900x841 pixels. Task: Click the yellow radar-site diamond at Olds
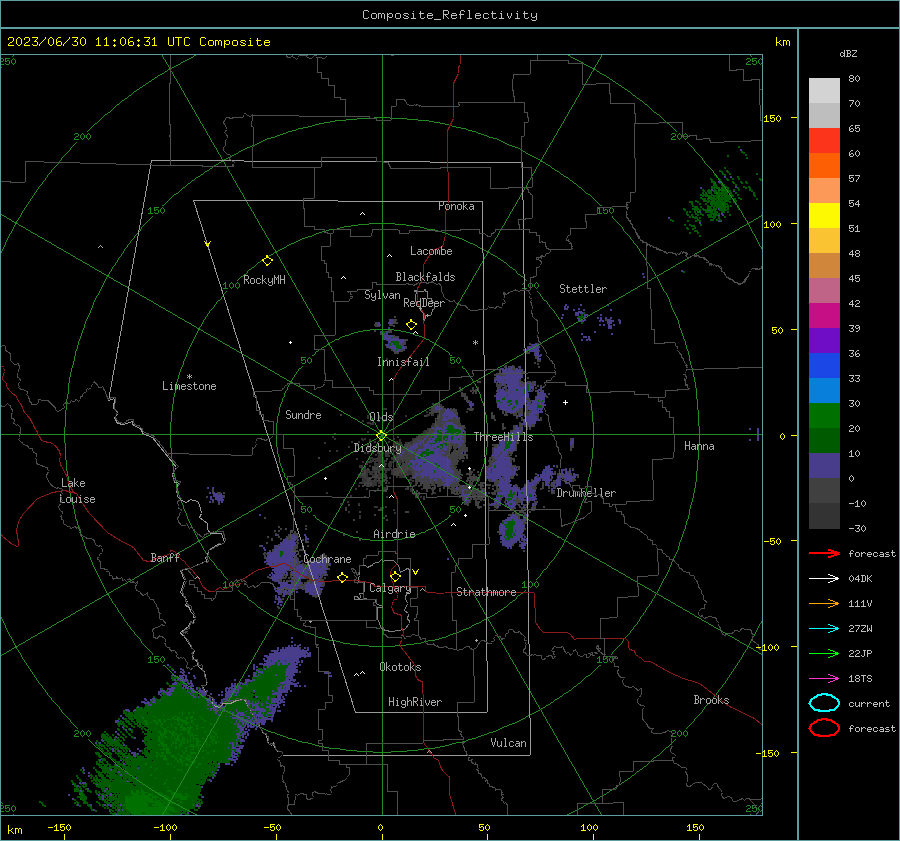tap(382, 436)
